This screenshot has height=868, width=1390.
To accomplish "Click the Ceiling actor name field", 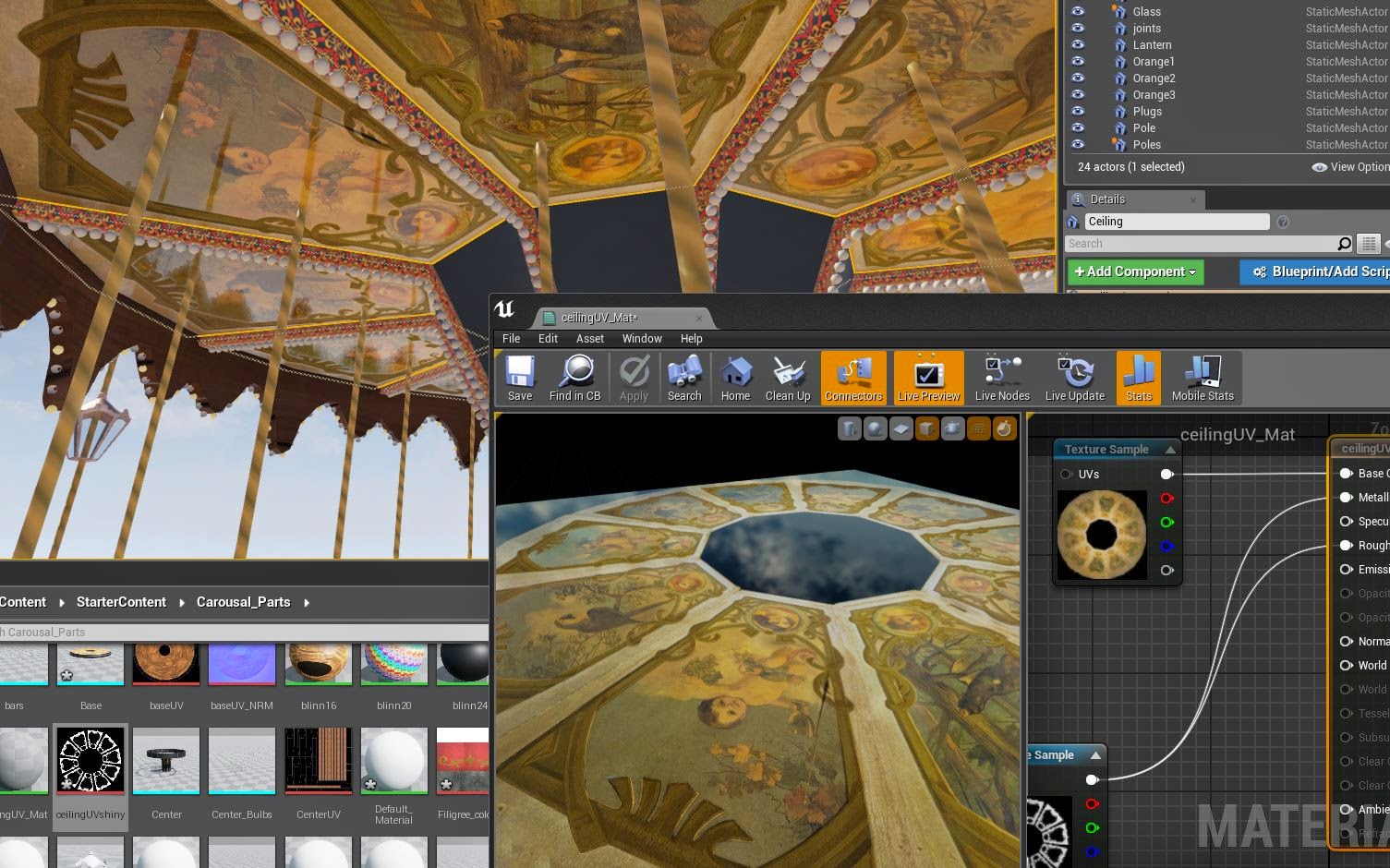I will [x=1177, y=222].
